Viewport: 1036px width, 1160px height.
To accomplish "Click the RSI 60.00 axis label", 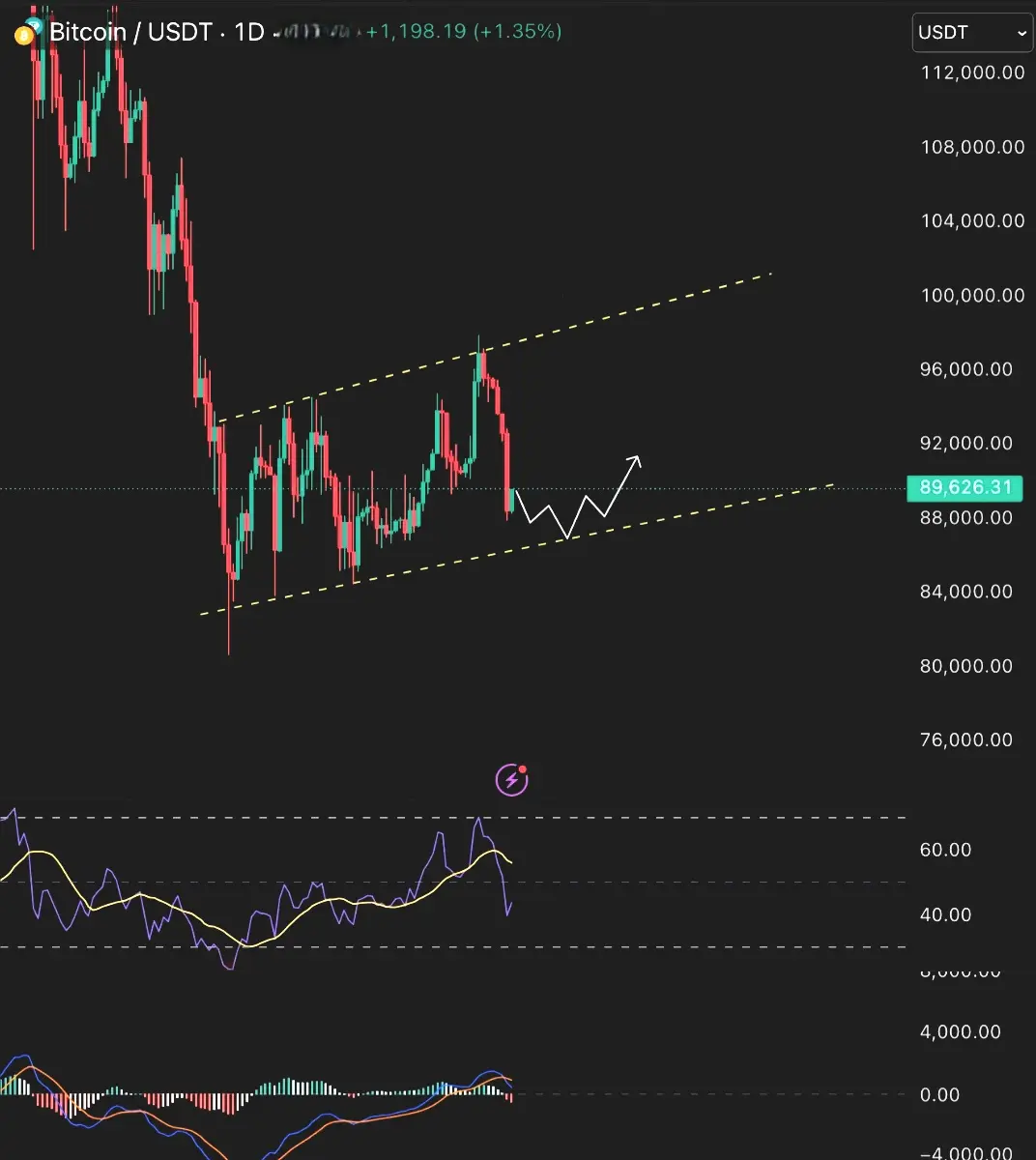I will (x=946, y=850).
